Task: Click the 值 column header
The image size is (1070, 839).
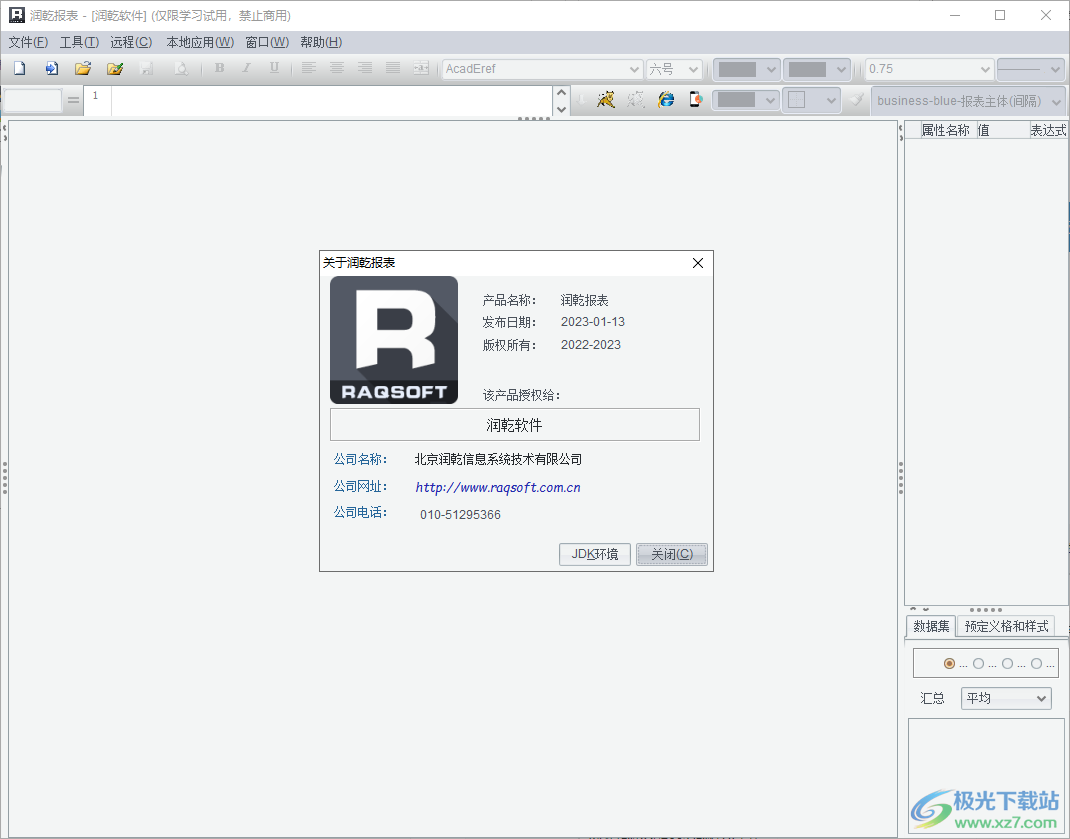Action: [x=1002, y=130]
